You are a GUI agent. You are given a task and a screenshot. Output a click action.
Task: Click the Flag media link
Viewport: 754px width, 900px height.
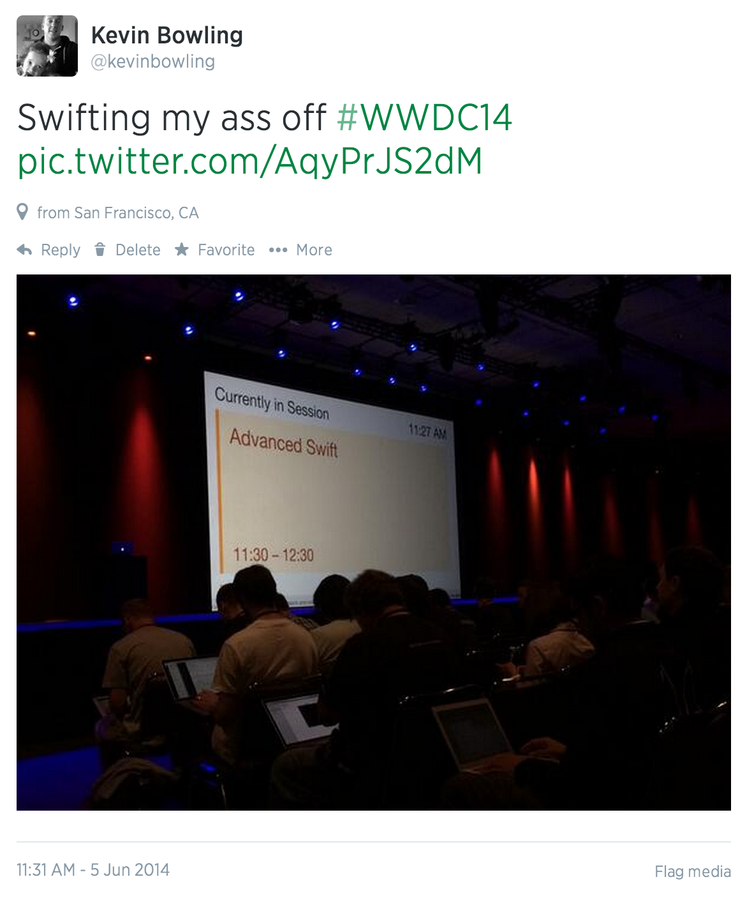coord(693,871)
